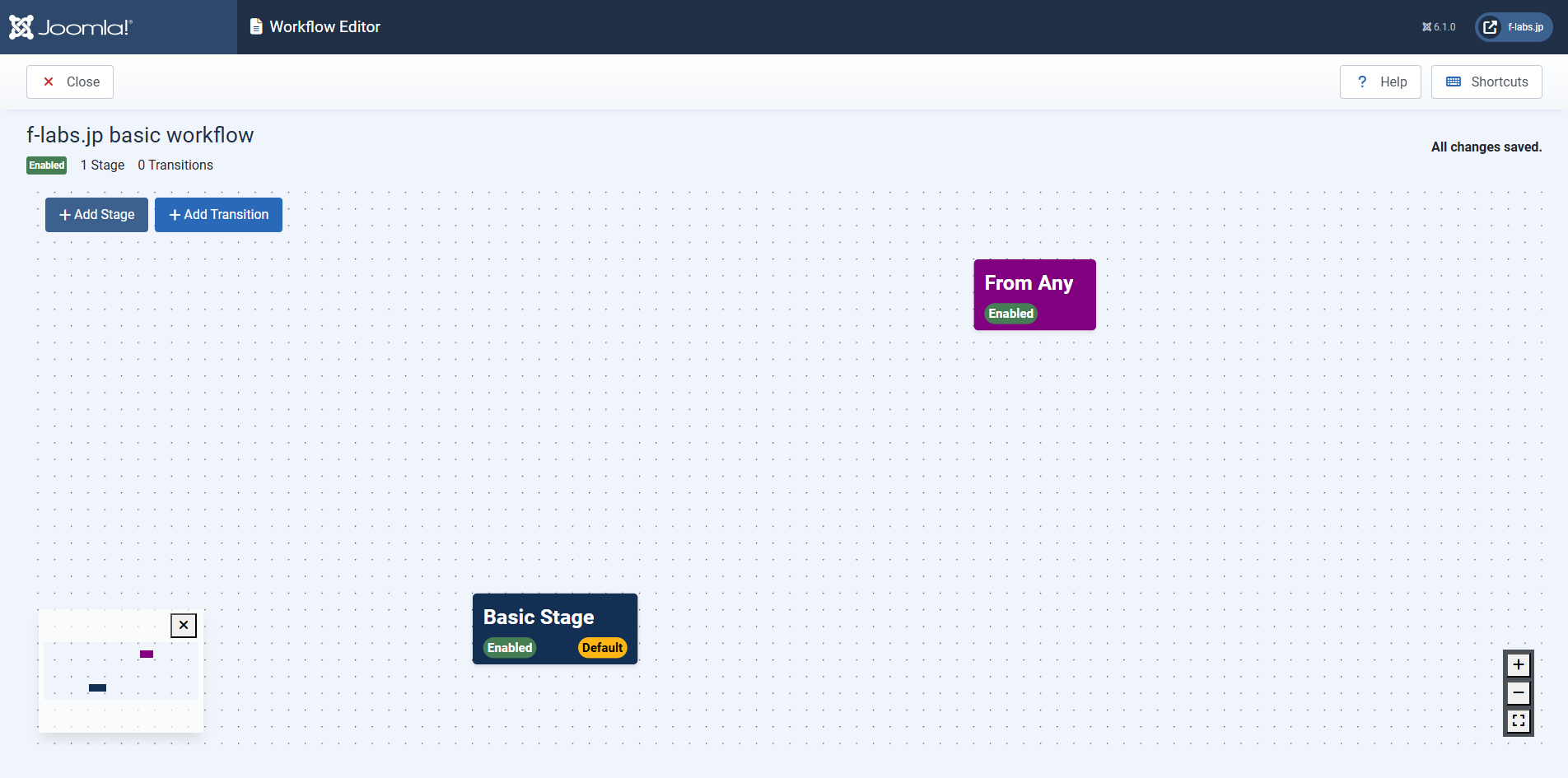The height and width of the screenshot is (778, 1568).
Task: Click the Joomla 6.1.0 version indicator
Action: pyautogui.click(x=1439, y=27)
